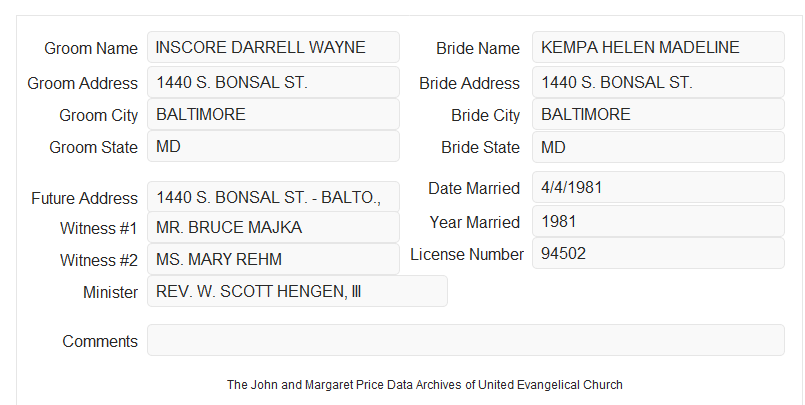Screen dimensions: 805x405
Task: Click the empty Comments field
Action: click(x=466, y=340)
